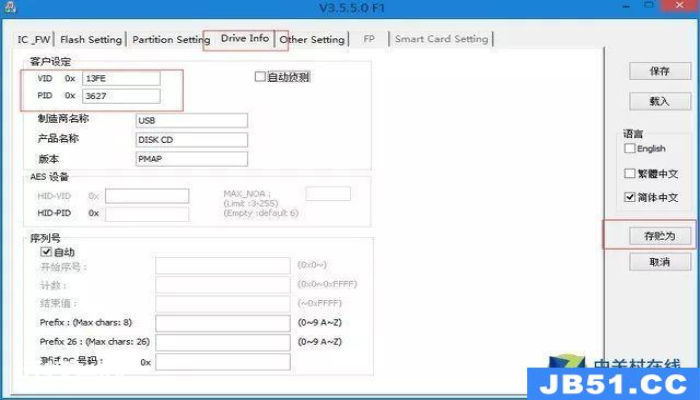Toggle the 简体中文 language checkbox
The width and height of the screenshot is (700, 400).
click(x=629, y=197)
